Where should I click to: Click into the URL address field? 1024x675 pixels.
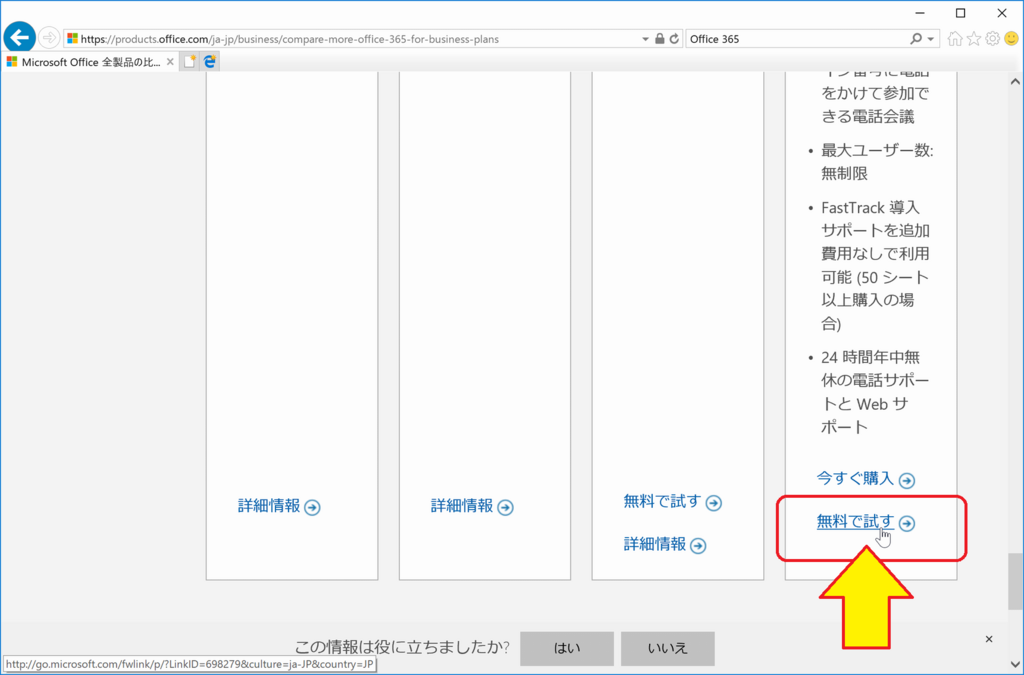click(x=353, y=39)
